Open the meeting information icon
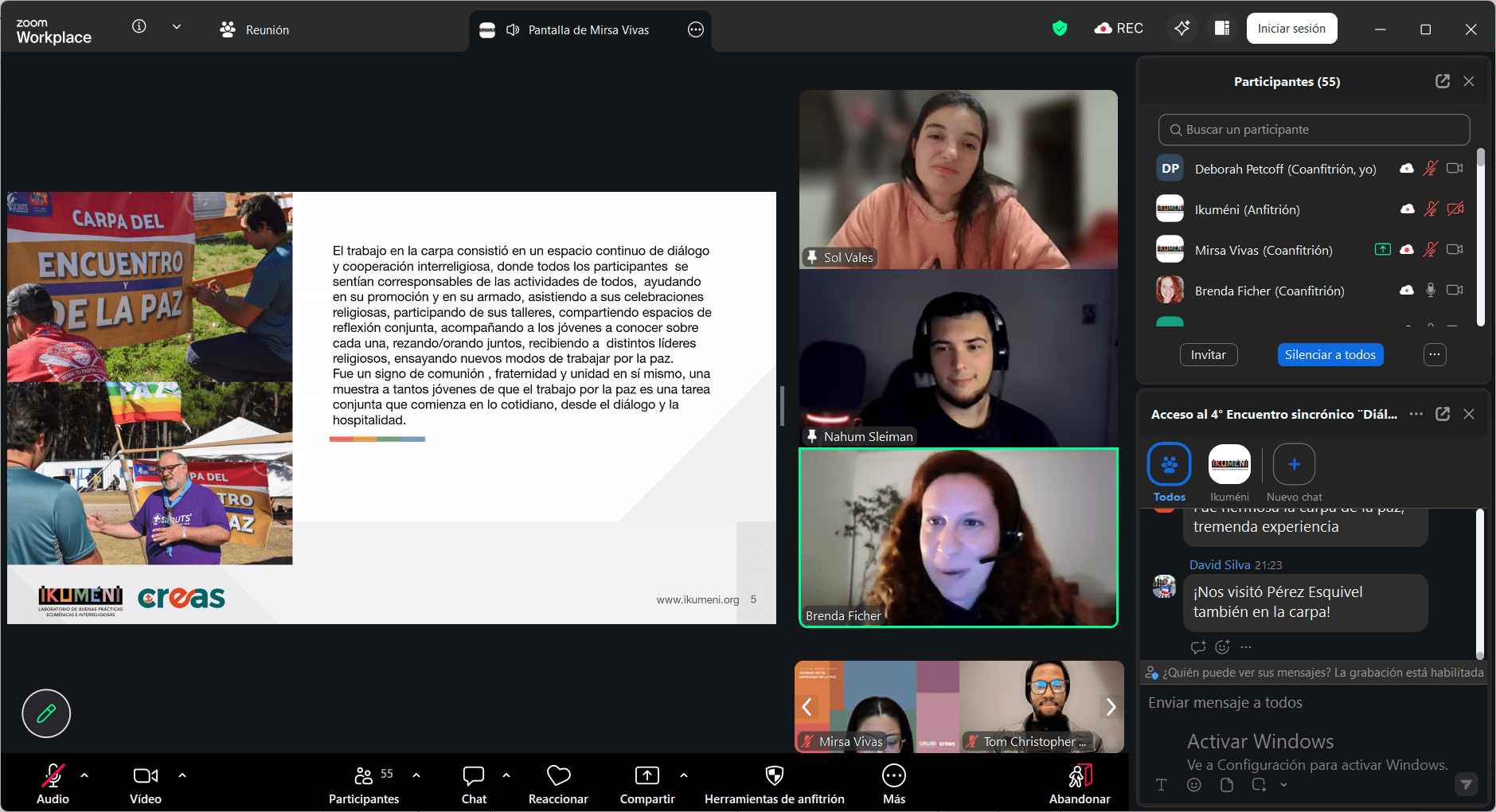 [139, 26]
